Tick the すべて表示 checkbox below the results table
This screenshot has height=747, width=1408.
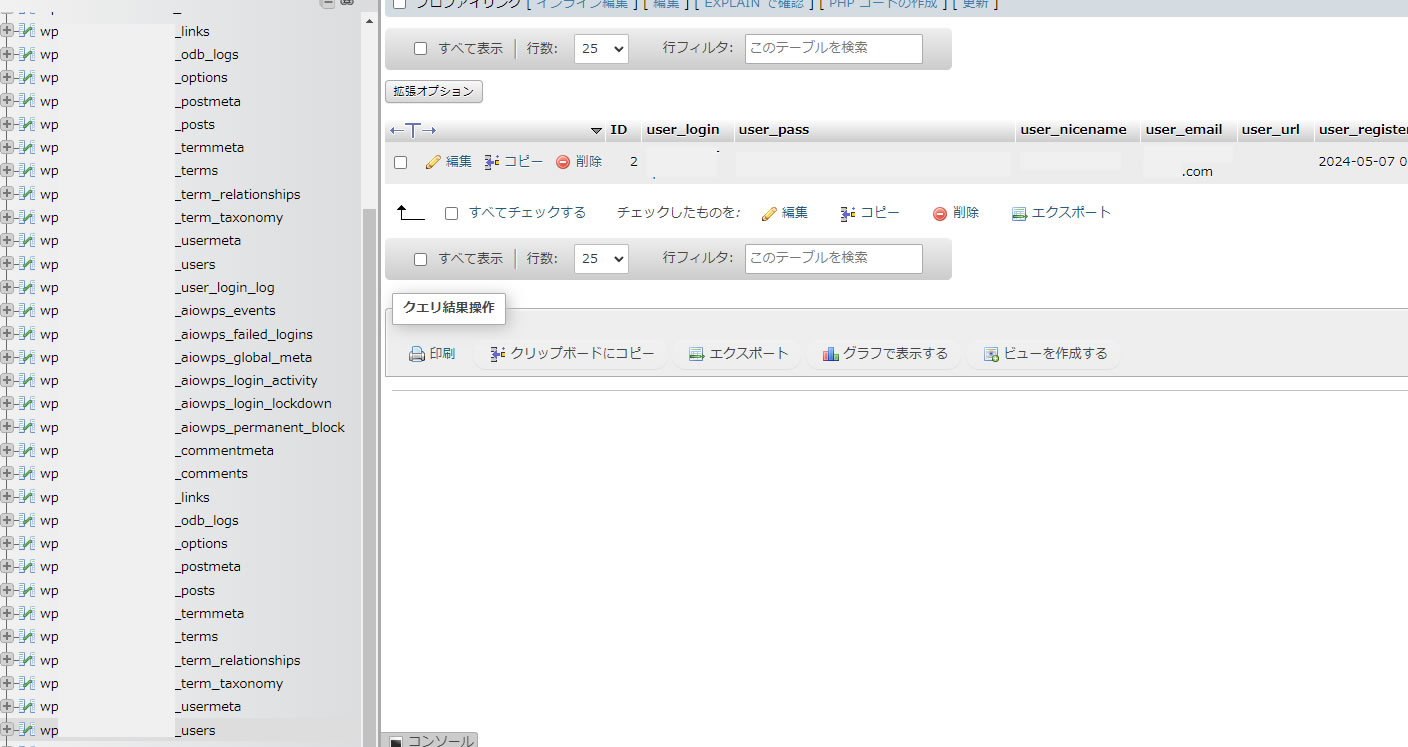(420, 259)
